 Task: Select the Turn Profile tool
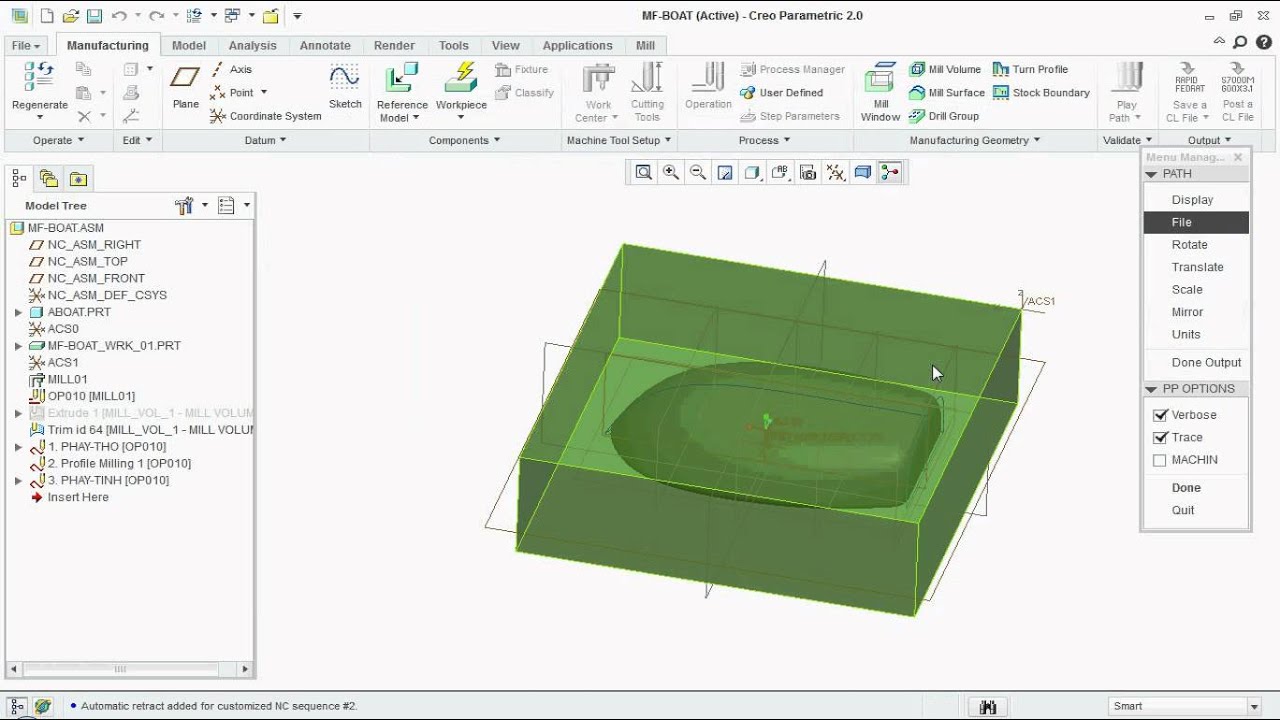point(1030,69)
